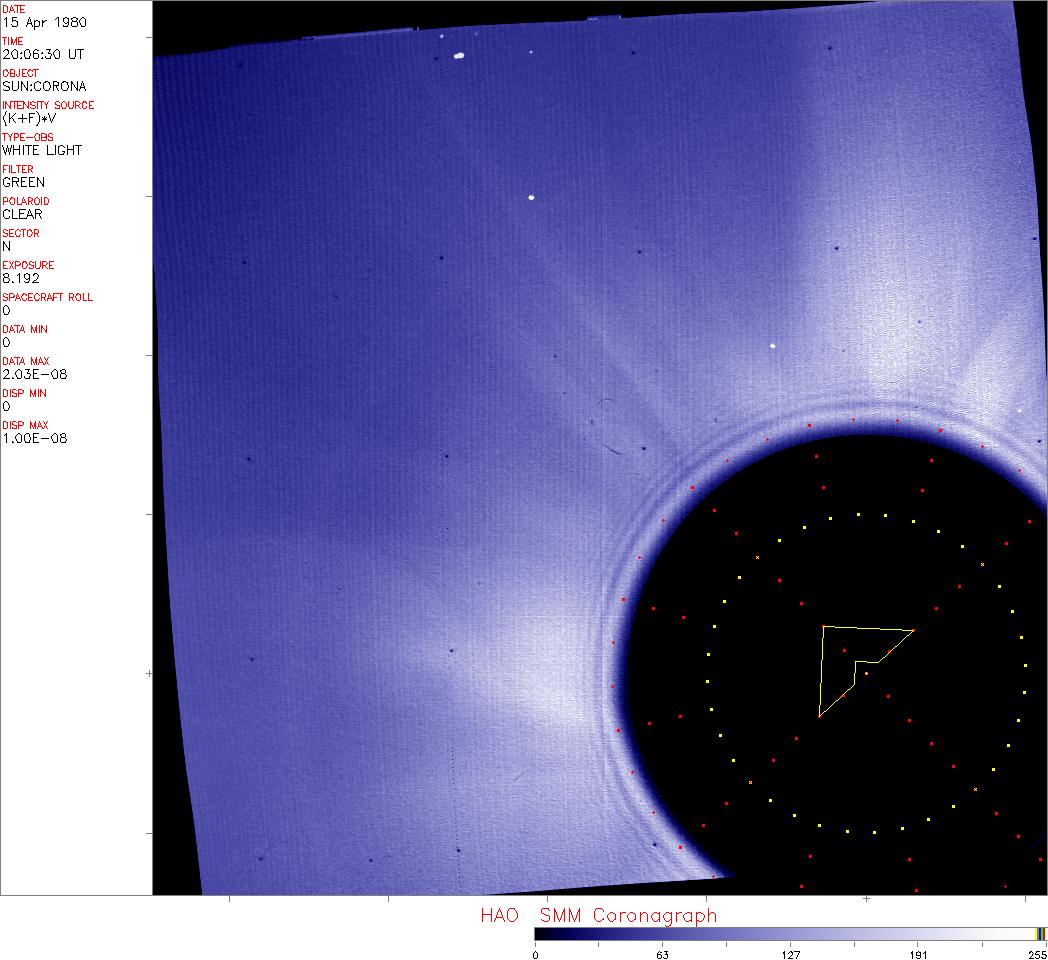Image resolution: width=1048 pixels, height=960 pixels.
Task: Click the 127 tick label under the color bar
Action: 790,954
